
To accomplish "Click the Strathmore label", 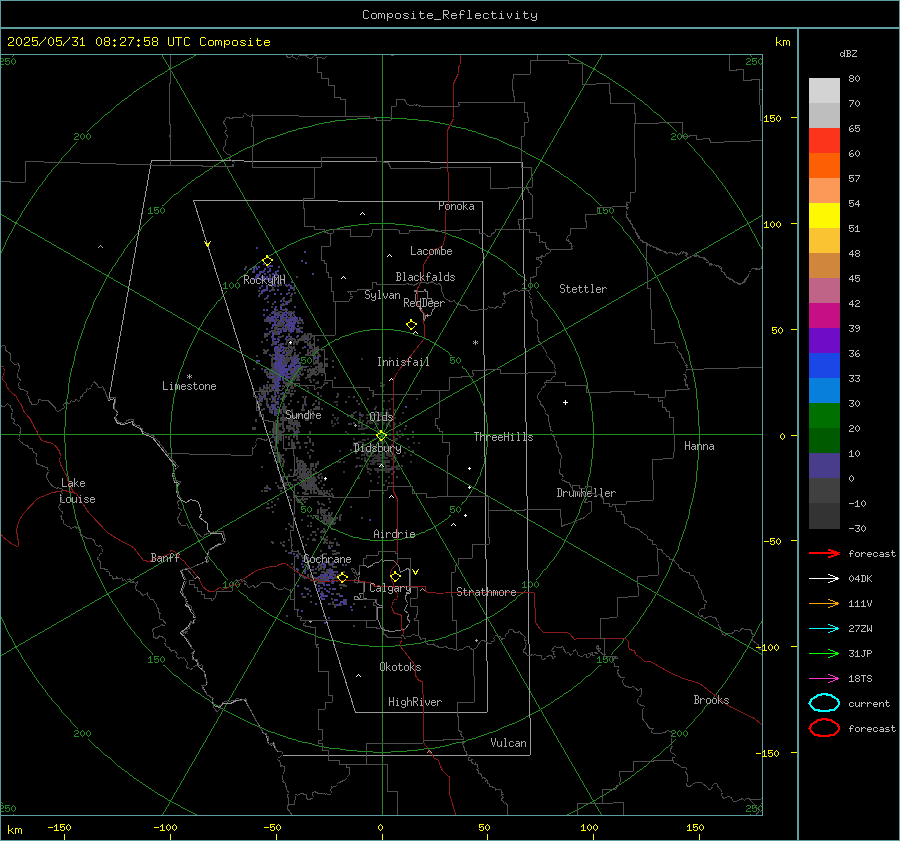I will pos(486,592).
